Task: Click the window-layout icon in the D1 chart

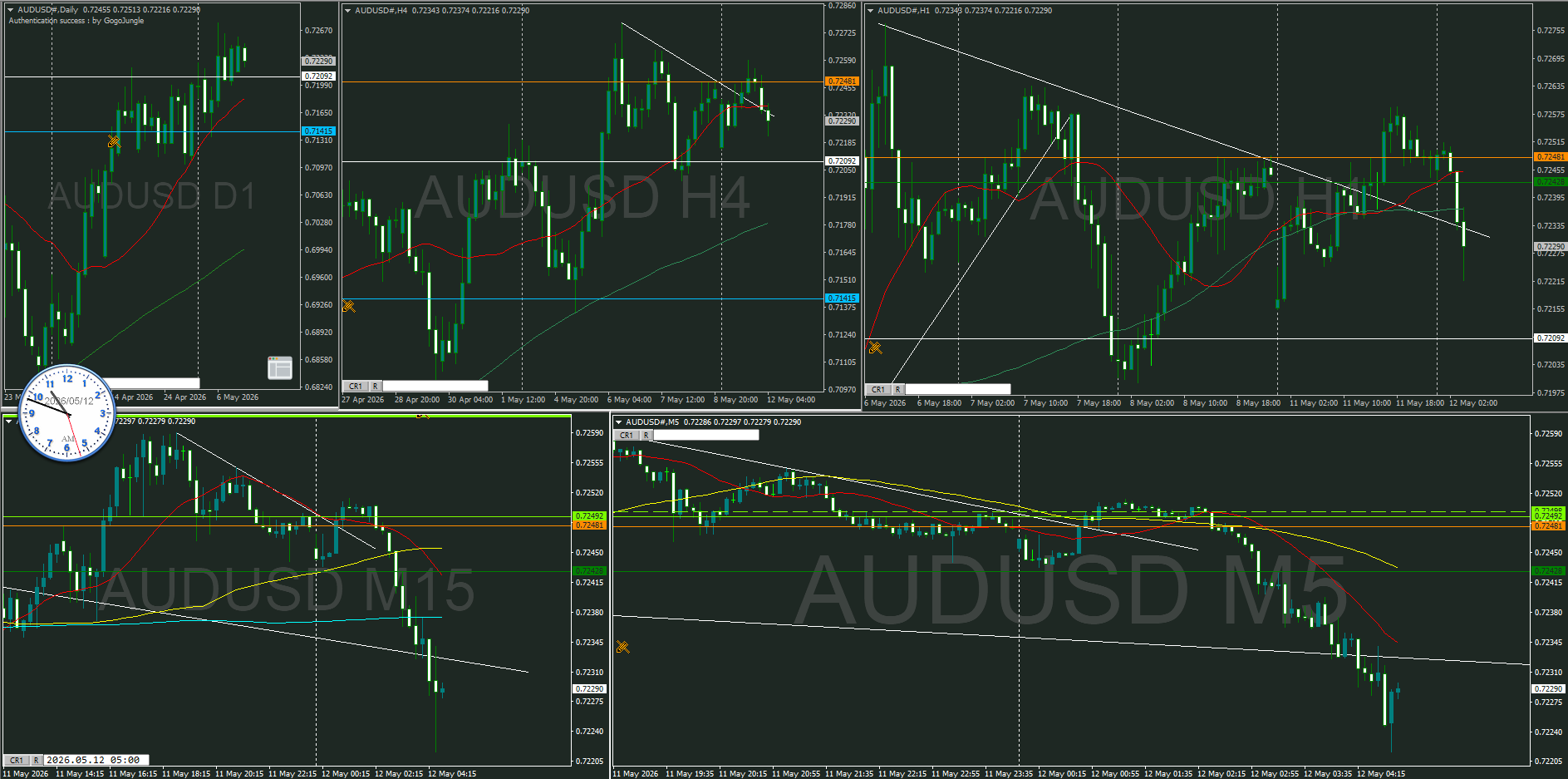Action: click(280, 367)
